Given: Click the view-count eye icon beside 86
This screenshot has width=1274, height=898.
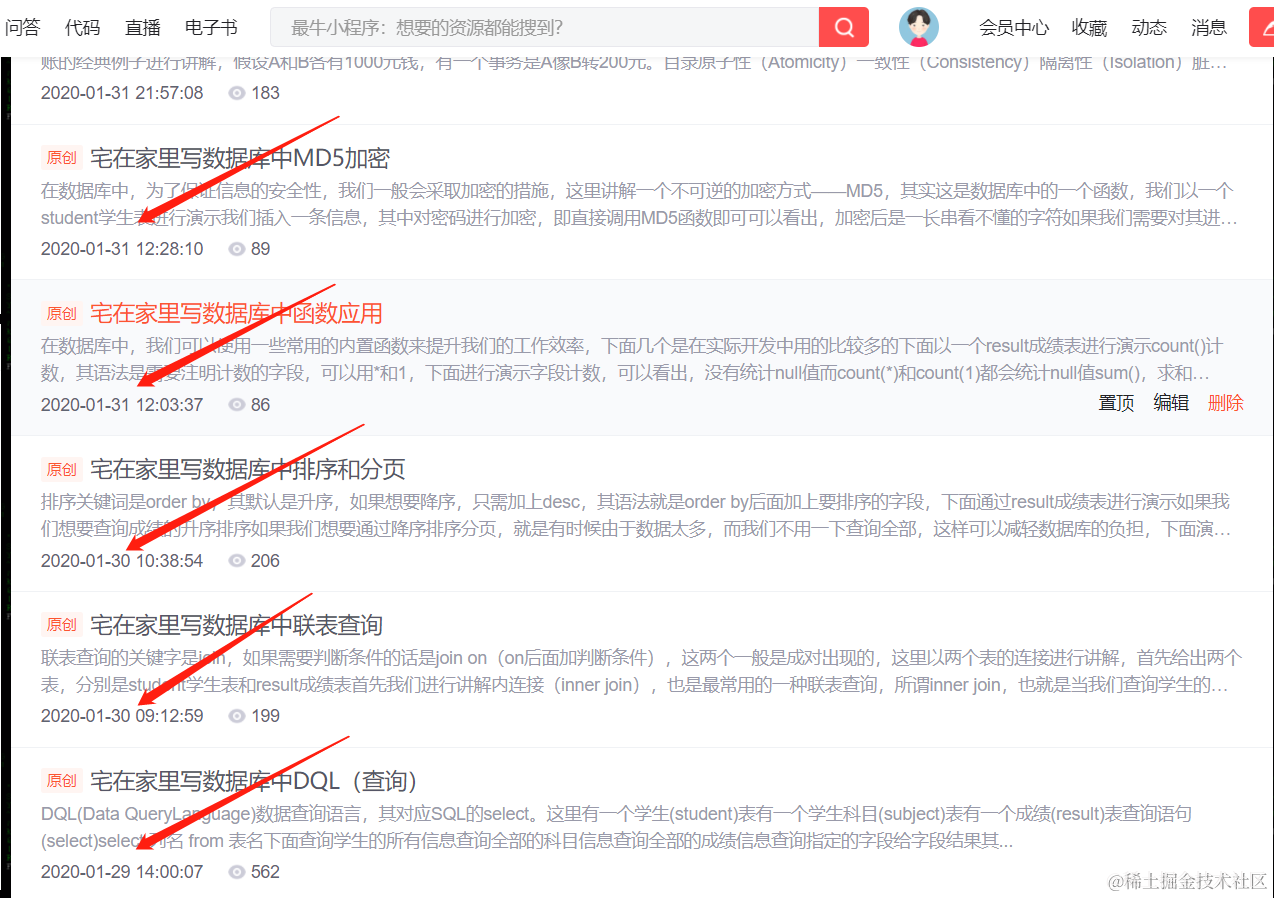Looking at the screenshot, I should click(237, 405).
